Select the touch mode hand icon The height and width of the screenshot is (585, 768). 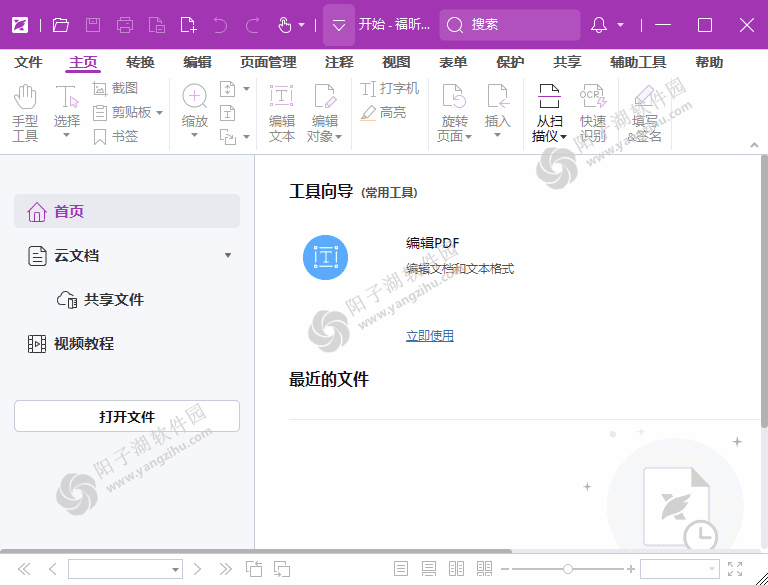click(x=285, y=24)
